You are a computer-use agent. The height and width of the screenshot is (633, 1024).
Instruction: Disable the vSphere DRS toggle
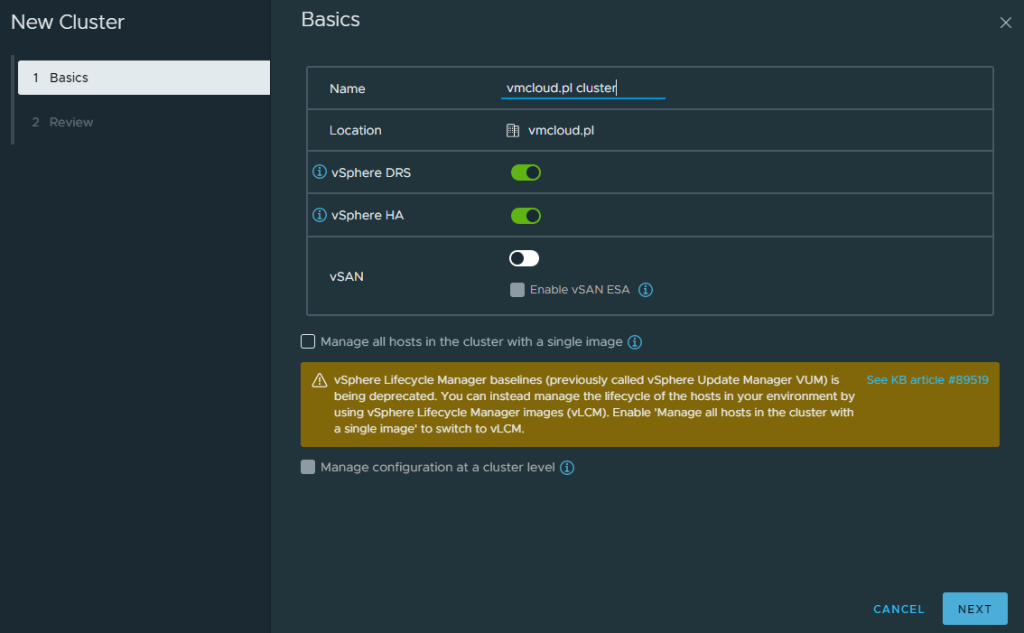pyautogui.click(x=525, y=173)
